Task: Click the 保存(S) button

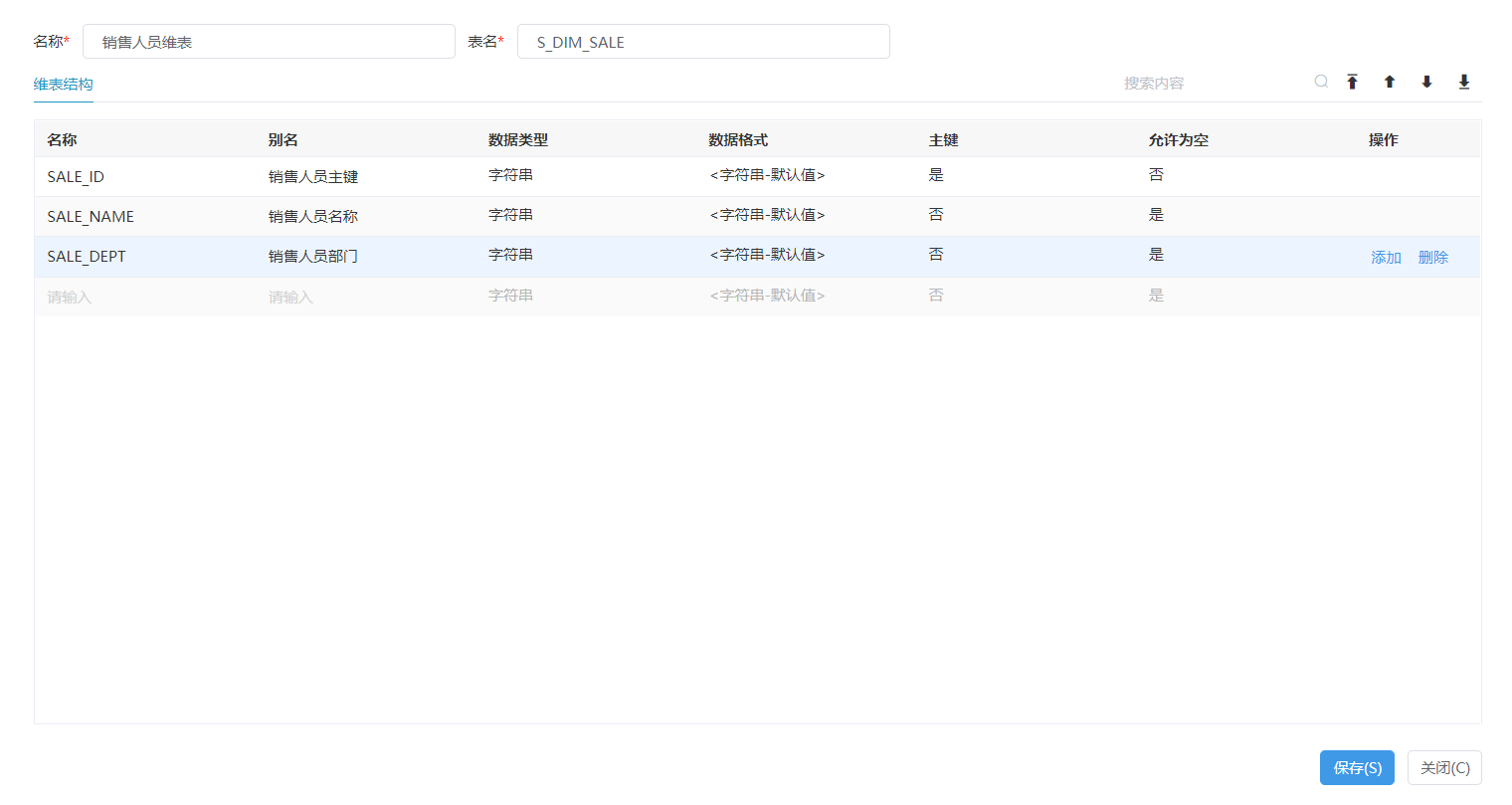Action: [1357, 768]
